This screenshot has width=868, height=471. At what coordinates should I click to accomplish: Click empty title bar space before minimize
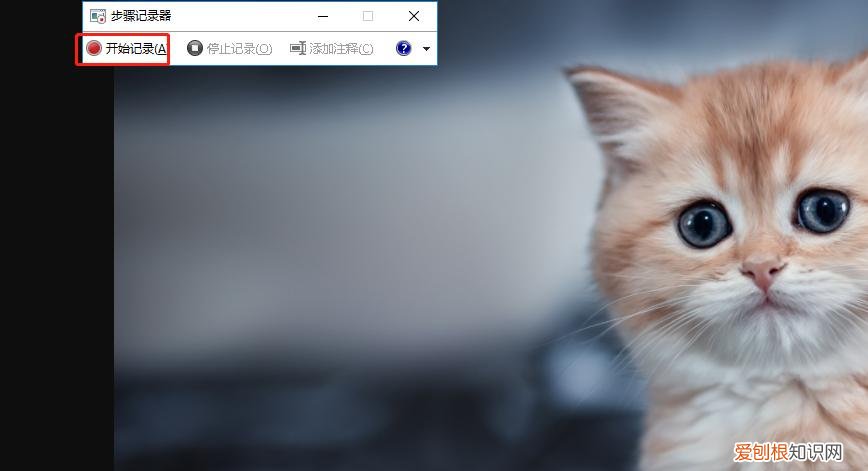coord(240,16)
